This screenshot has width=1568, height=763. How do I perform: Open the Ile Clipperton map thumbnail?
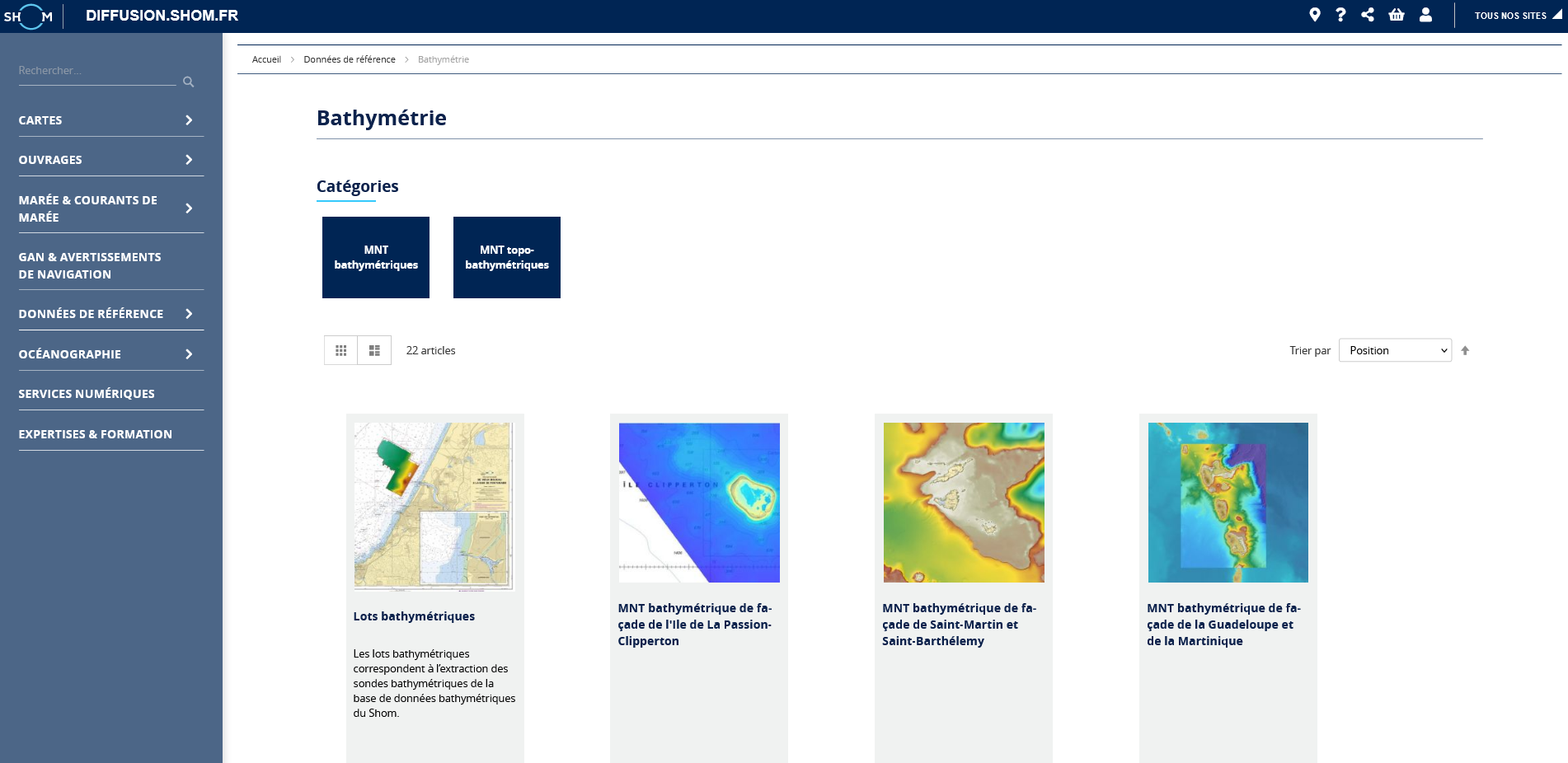(x=699, y=503)
